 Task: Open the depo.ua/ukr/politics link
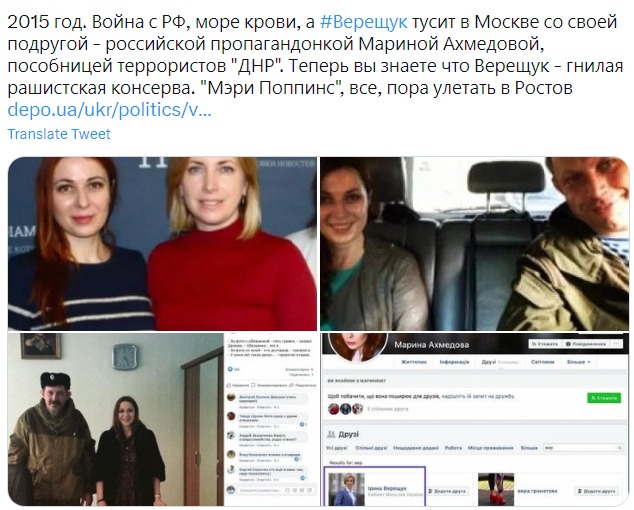pyautogui.click(x=109, y=110)
